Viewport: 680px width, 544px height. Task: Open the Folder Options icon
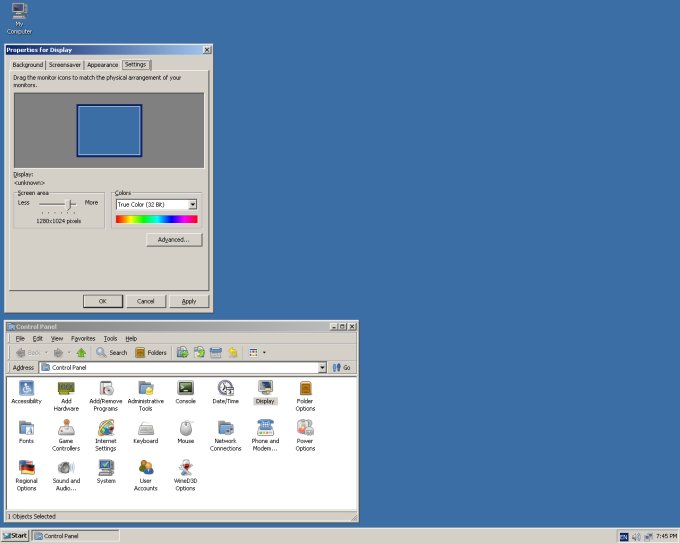[x=305, y=396]
